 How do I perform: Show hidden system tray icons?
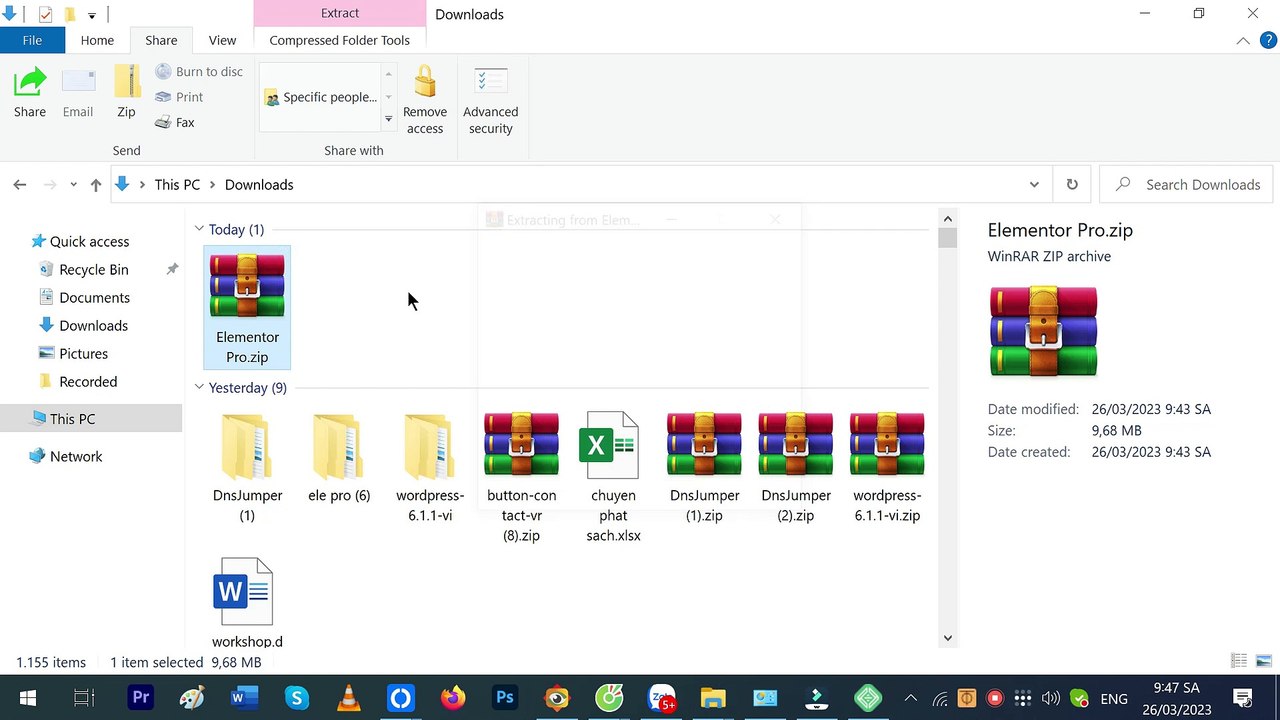(x=910, y=698)
